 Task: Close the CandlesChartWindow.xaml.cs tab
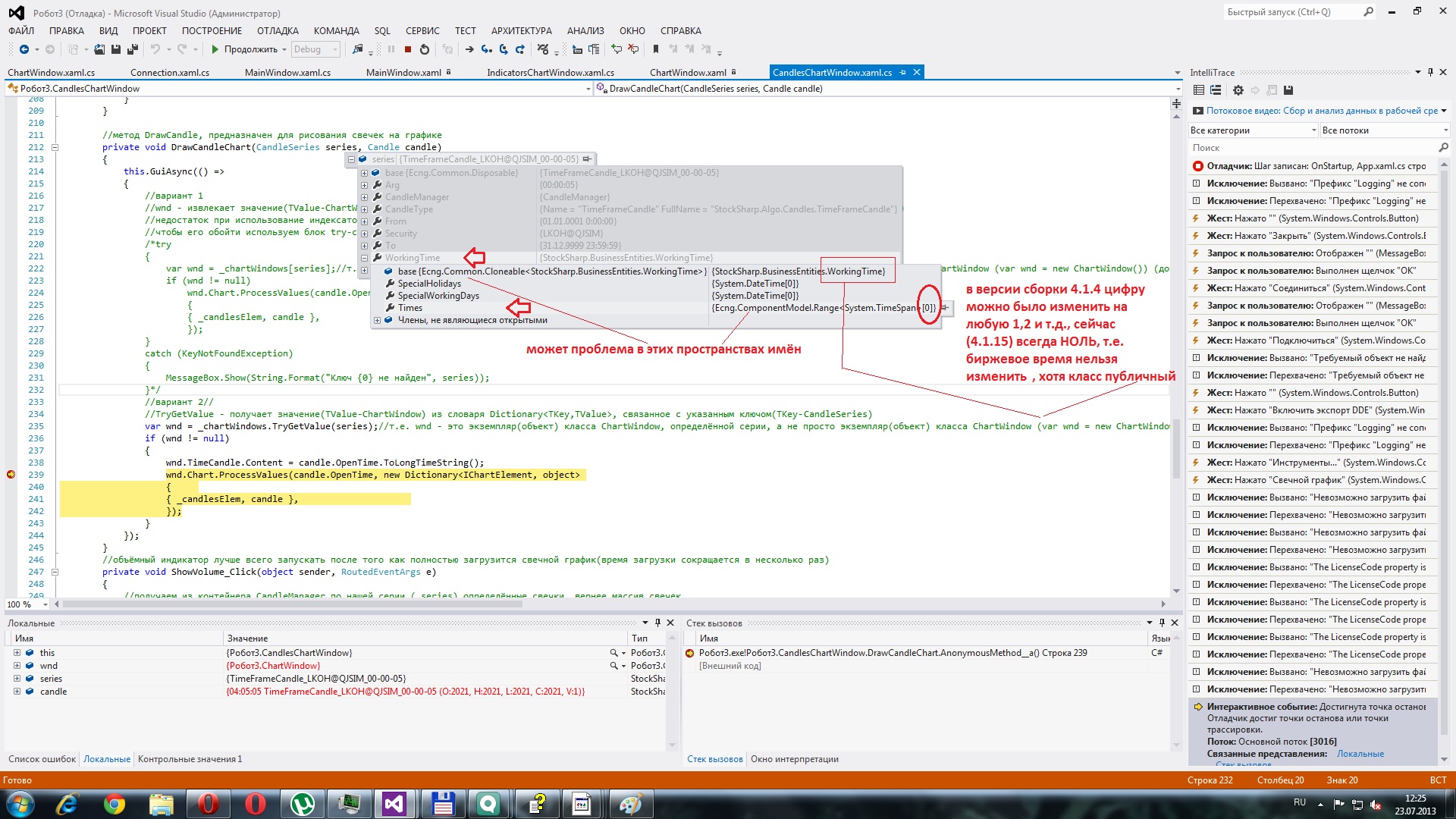916,73
